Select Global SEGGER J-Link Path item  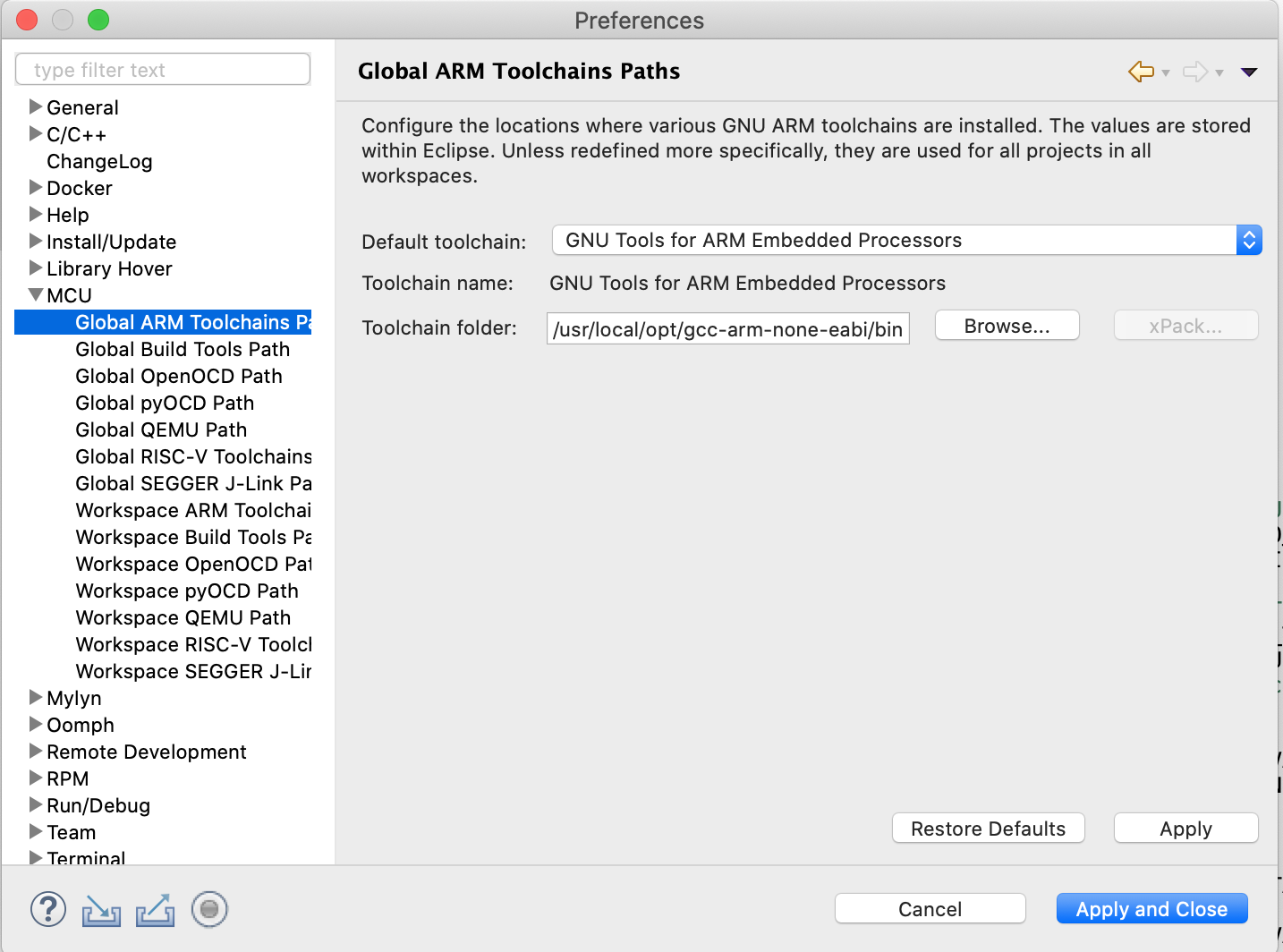coord(193,483)
